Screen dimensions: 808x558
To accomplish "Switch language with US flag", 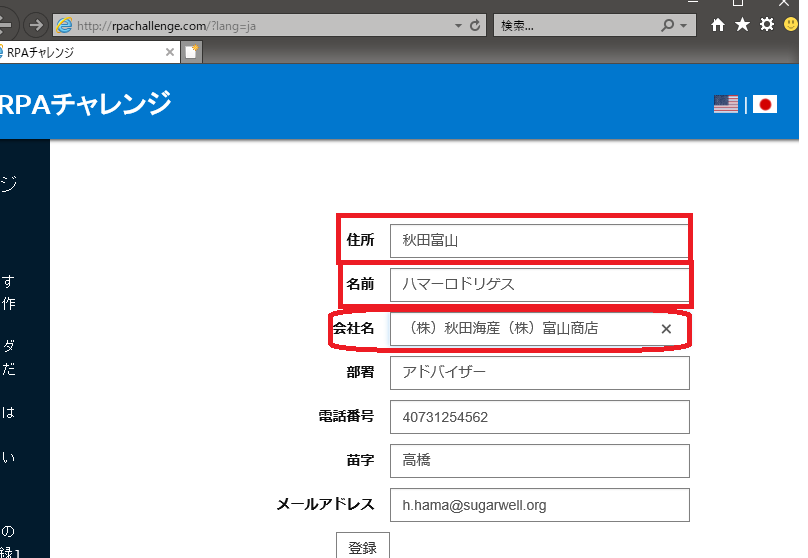I will 726,104.
